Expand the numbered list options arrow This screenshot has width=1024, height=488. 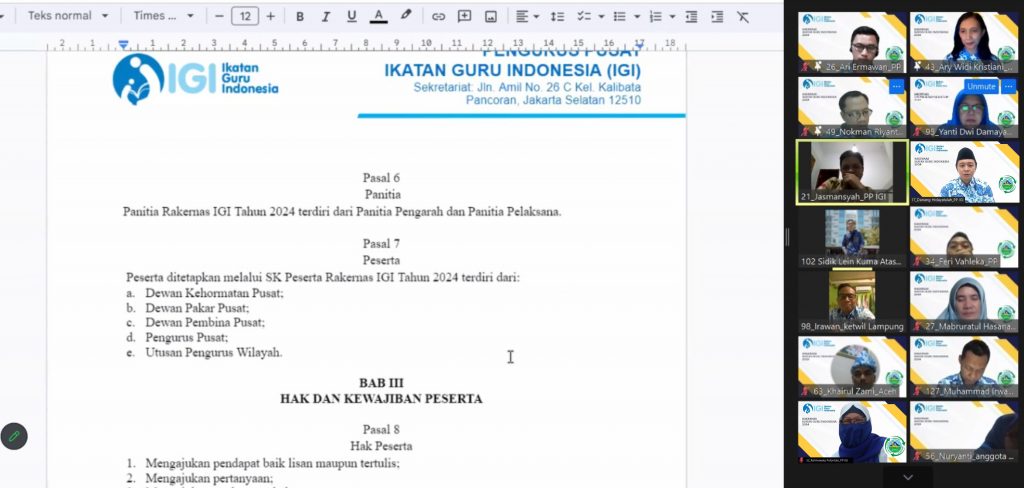point(672,17)
